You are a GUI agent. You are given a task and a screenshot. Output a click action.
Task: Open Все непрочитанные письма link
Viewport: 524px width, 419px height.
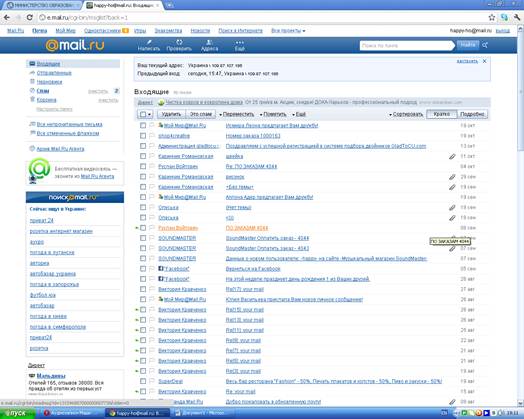(x=70, y=124)
